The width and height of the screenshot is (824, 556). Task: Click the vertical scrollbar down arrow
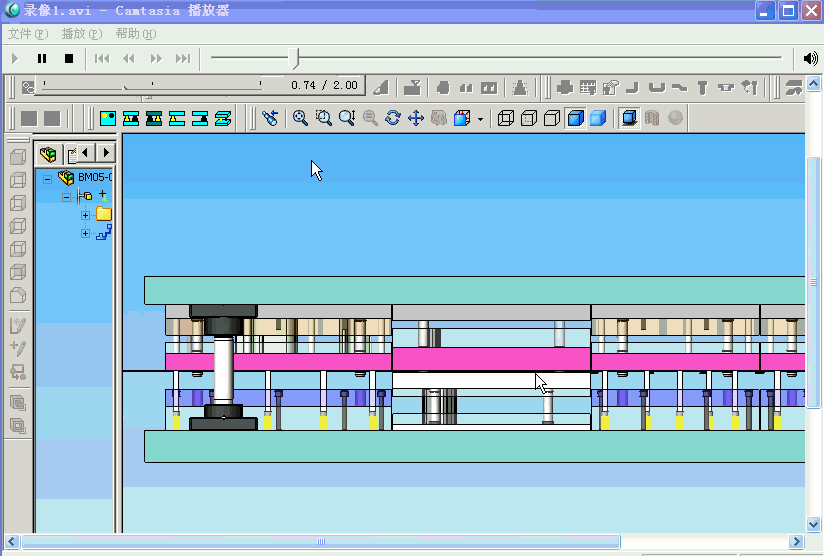point(813,524)
